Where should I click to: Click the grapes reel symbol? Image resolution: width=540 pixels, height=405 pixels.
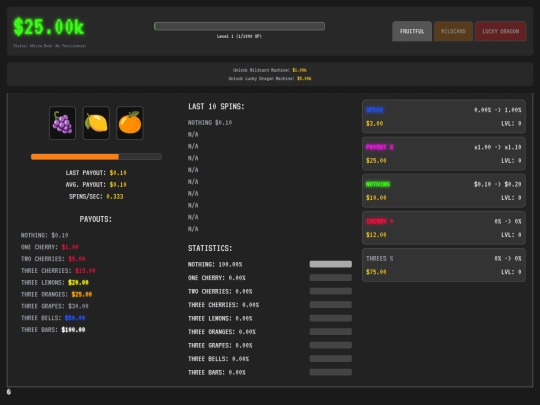(62, 123)
